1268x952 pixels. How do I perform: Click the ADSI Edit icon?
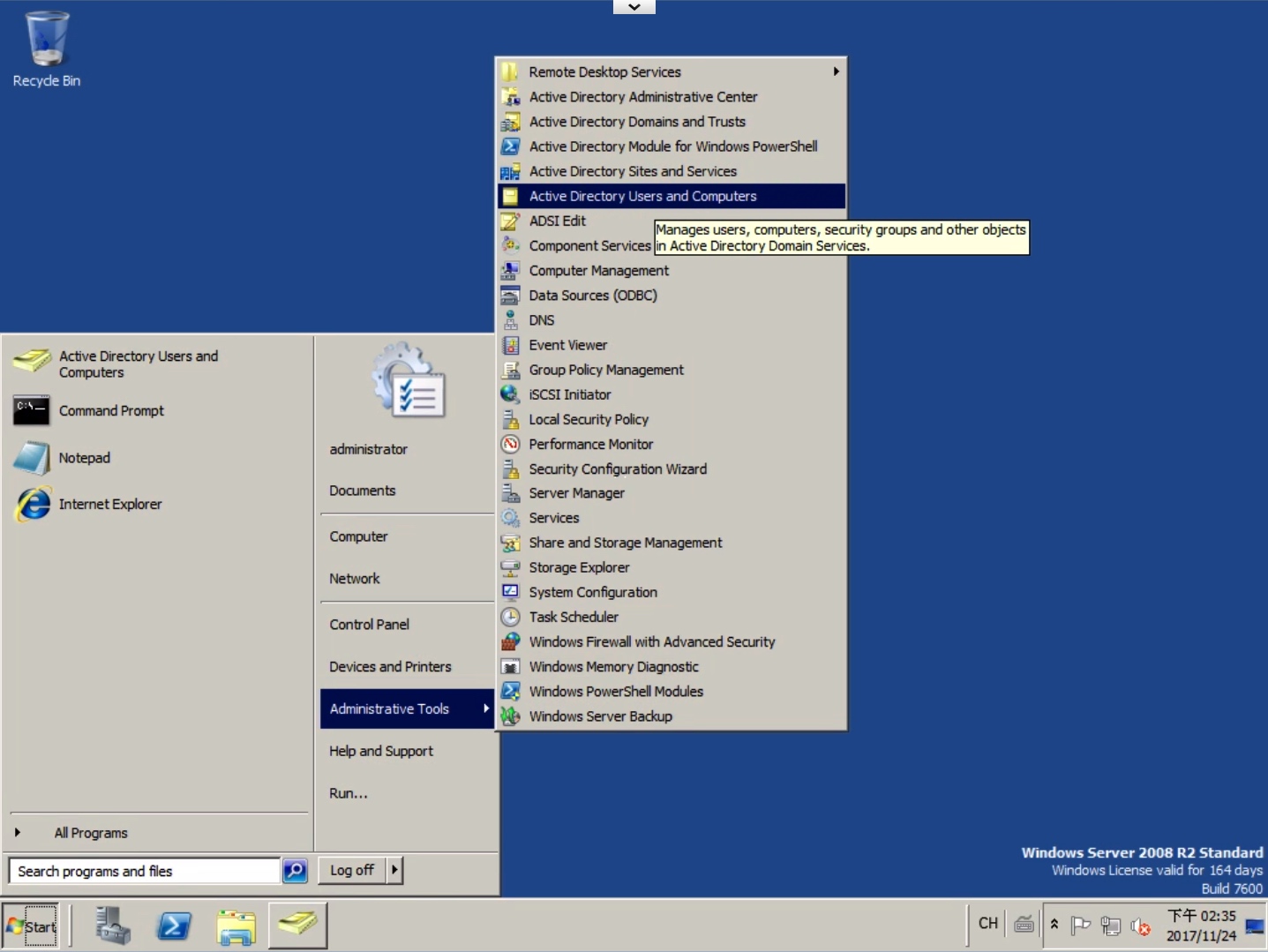[510, 221]
